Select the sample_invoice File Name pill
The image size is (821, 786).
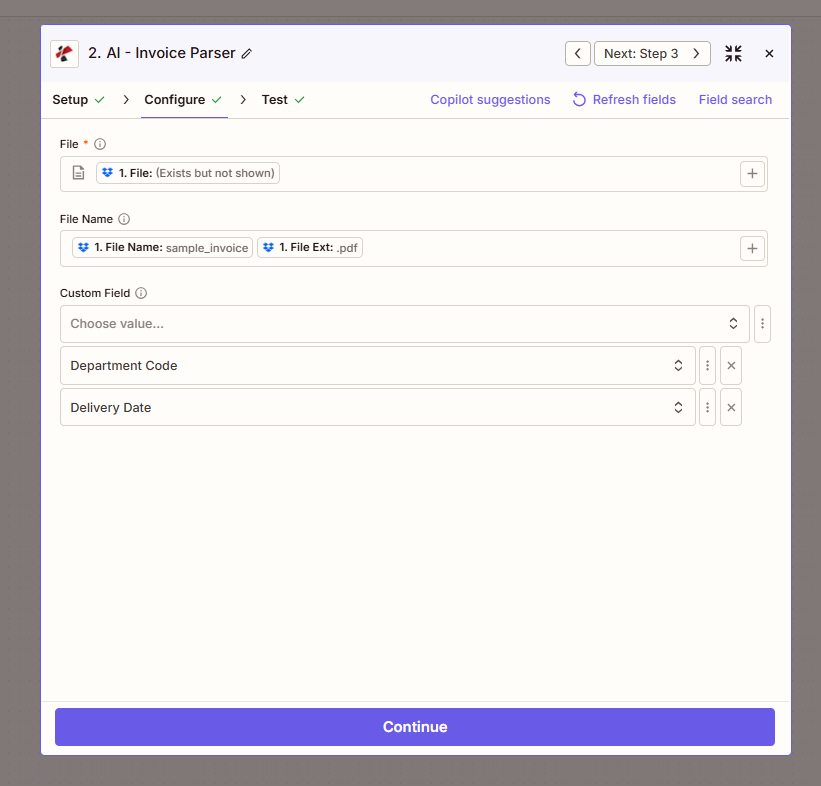(161, 247)
